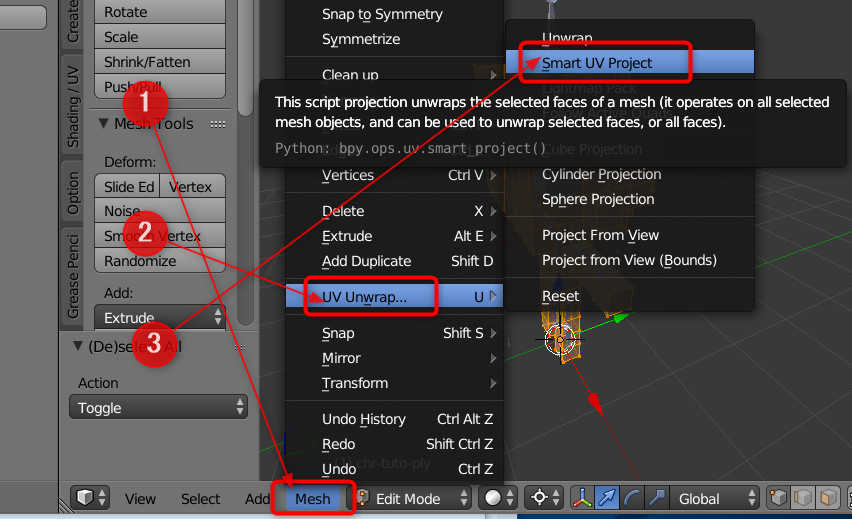Expand the Vertices submenu
This screenshot has height=519, width=852.
pos(394,175)
